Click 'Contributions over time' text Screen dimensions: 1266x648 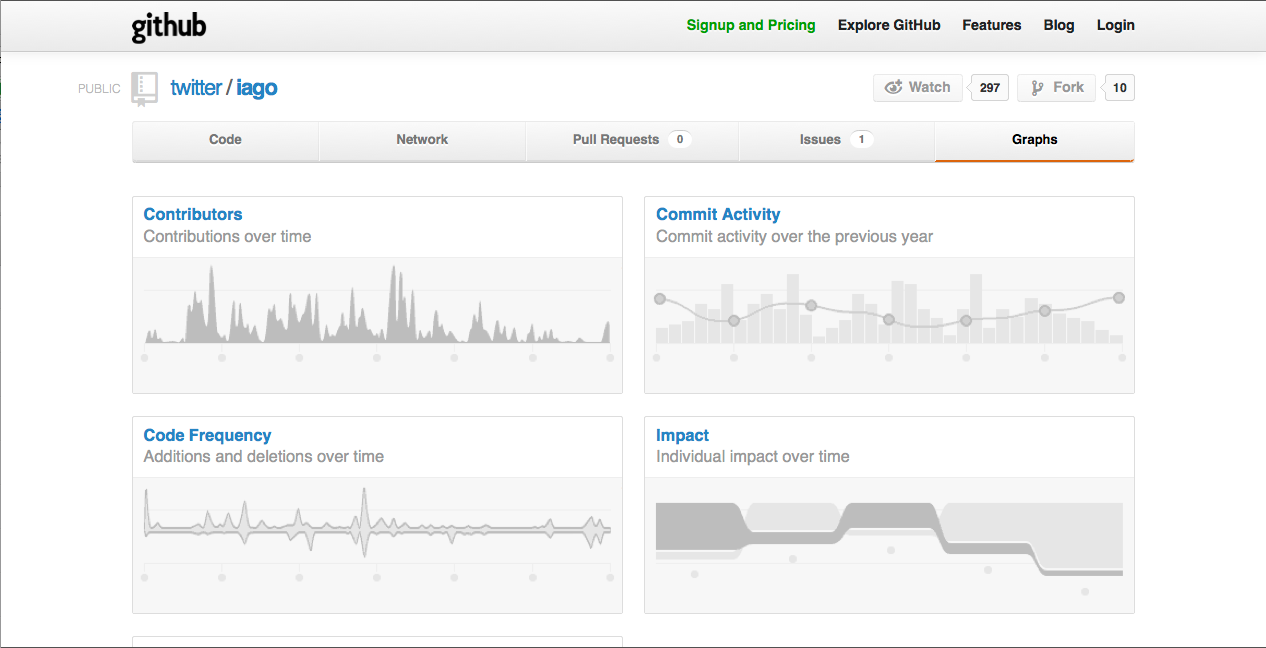(227, 237)
